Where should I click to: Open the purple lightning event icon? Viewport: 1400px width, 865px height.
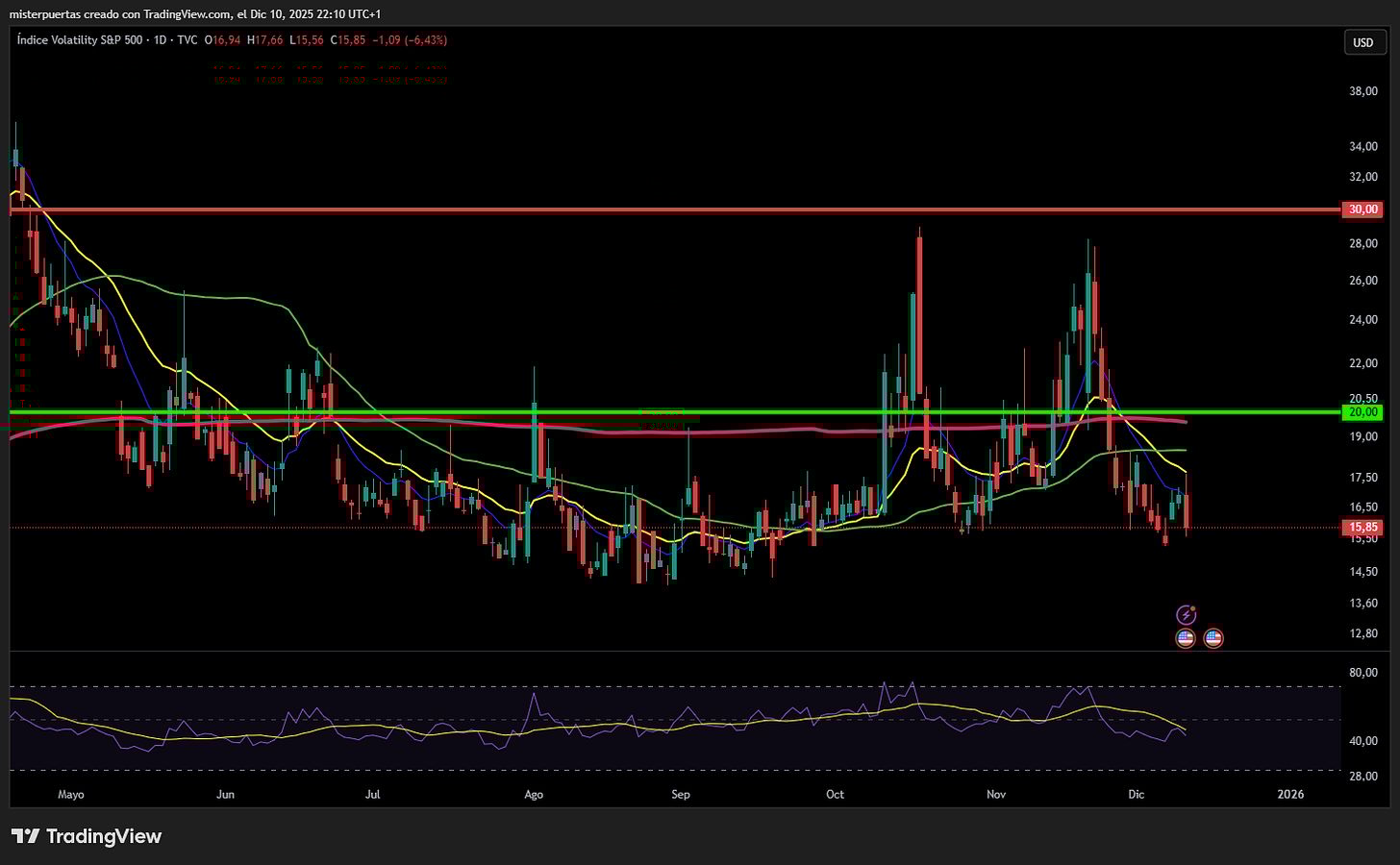(1187, 614)
